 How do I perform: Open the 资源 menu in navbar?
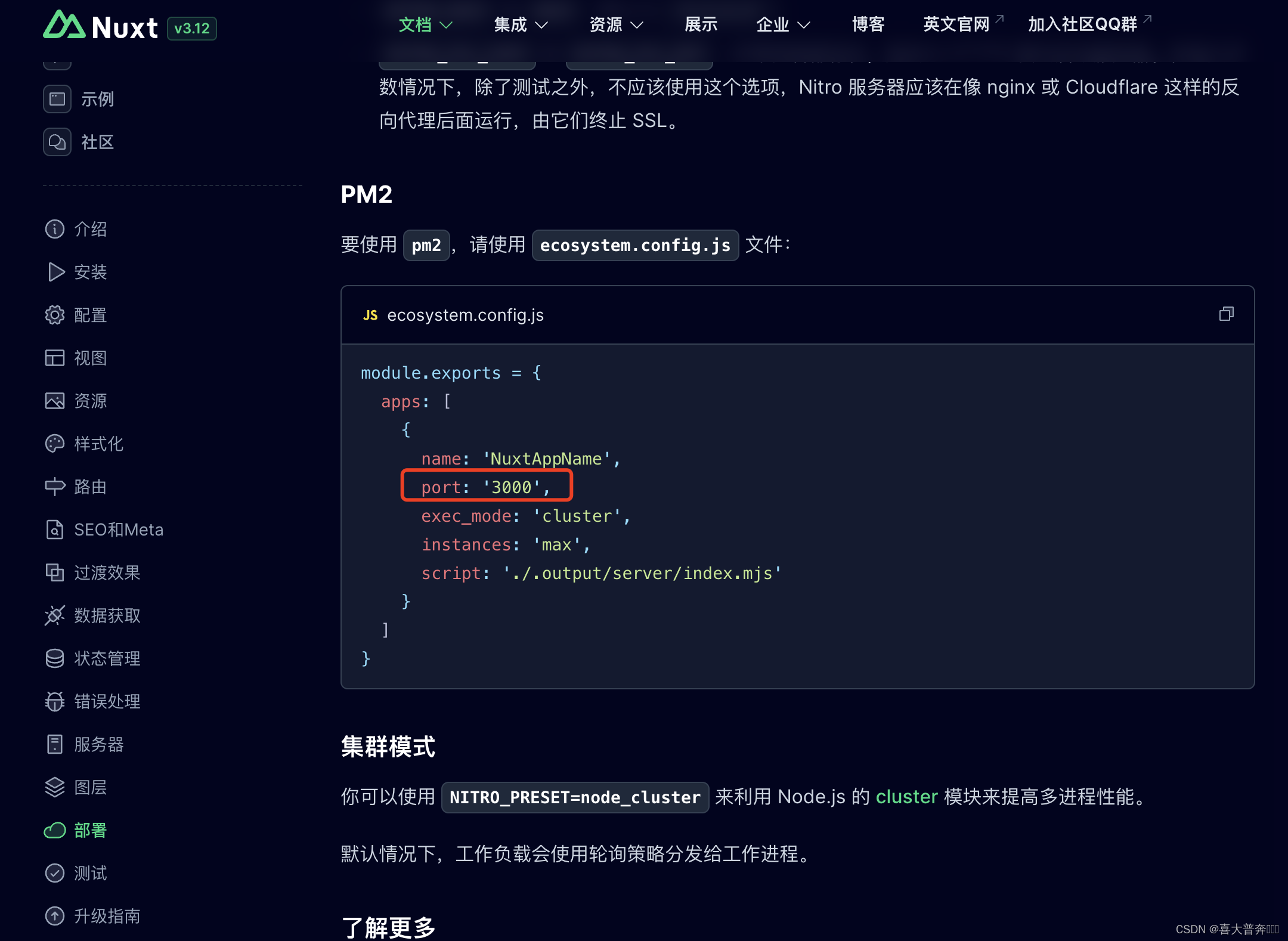(x=606, y=24)
